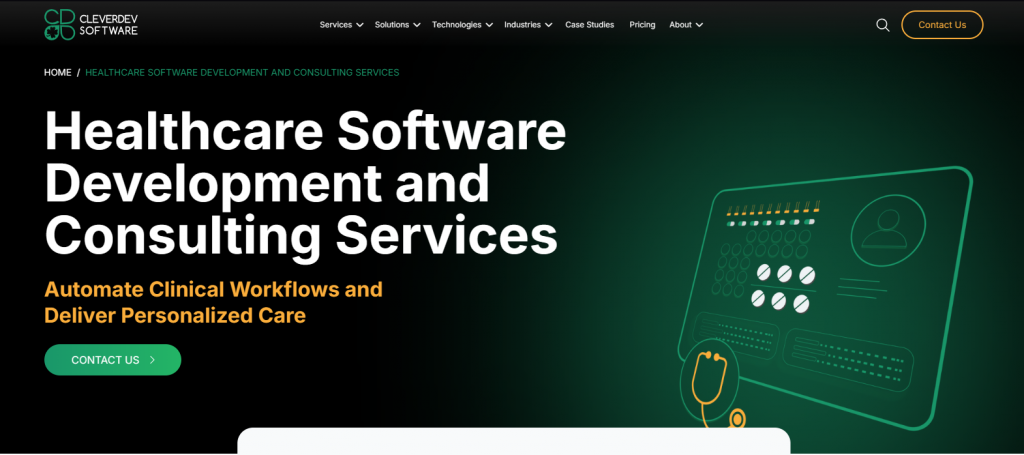Click the arrow inside green CONTACT US button
The image size is (1024, 455).
152,360
